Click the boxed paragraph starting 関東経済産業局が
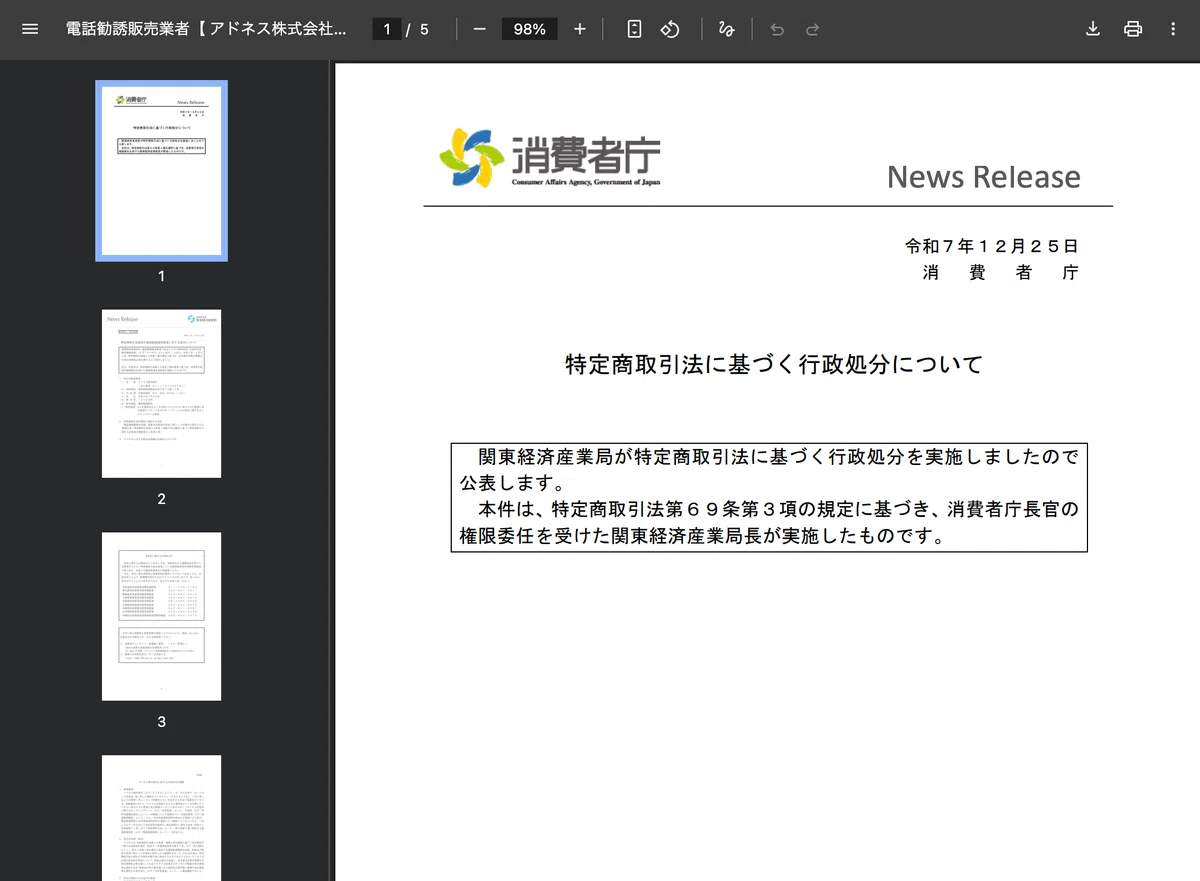The image size is (1200, 881). (769, 497)
